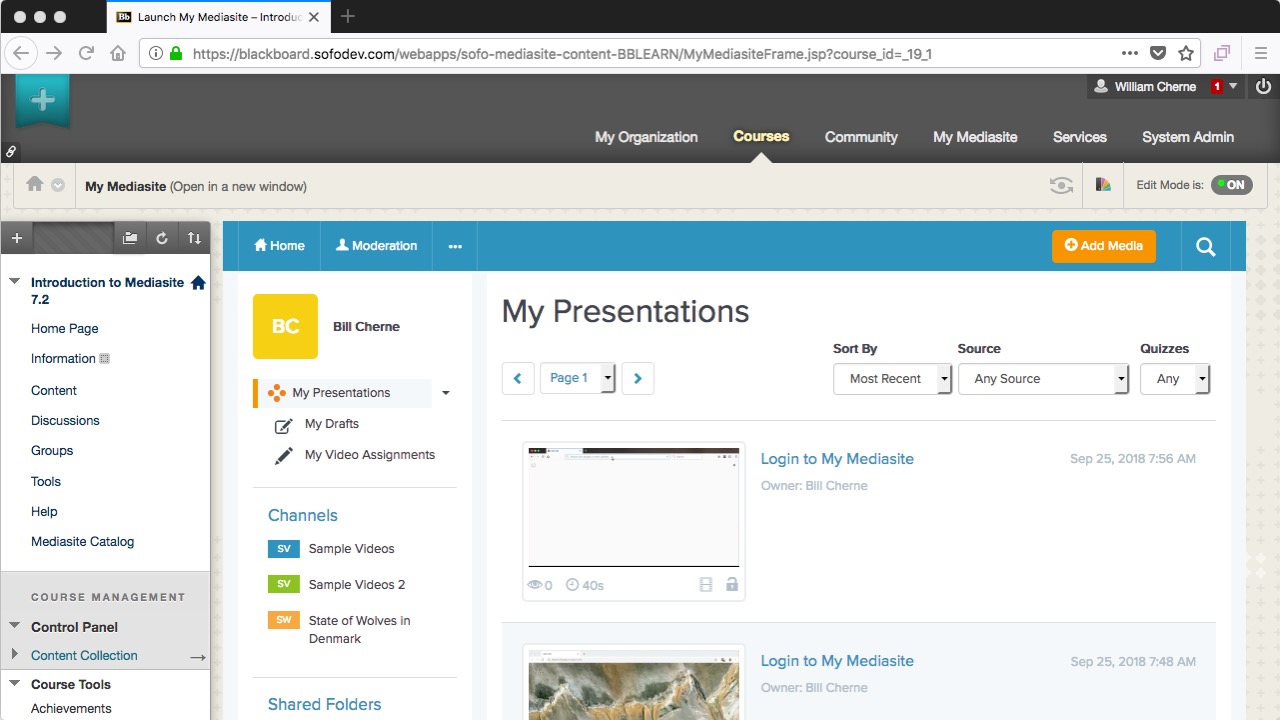Go to the next page arrow
The height and width of the screenshot is (720, 1280).
[x=638, y=378]
